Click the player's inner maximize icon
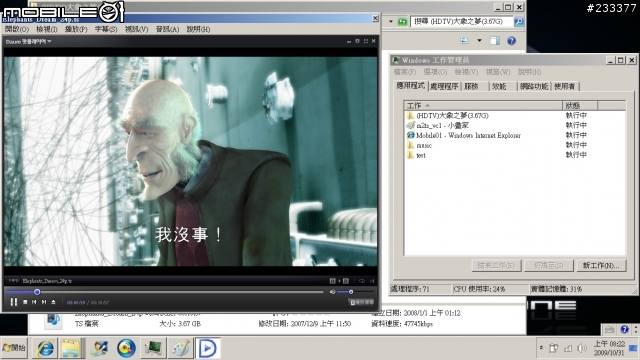Screen dimensions: 640x360 [357, 41]
